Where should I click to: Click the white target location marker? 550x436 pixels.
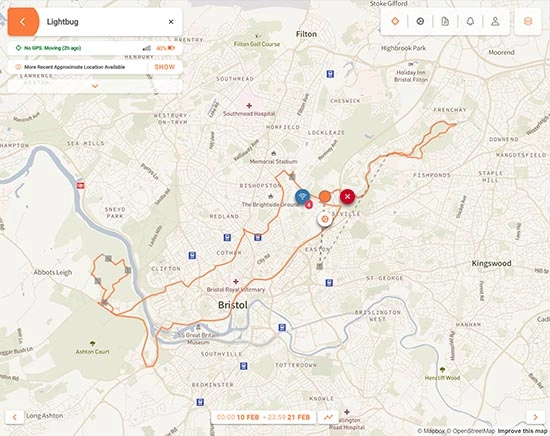tap(325, 219)
